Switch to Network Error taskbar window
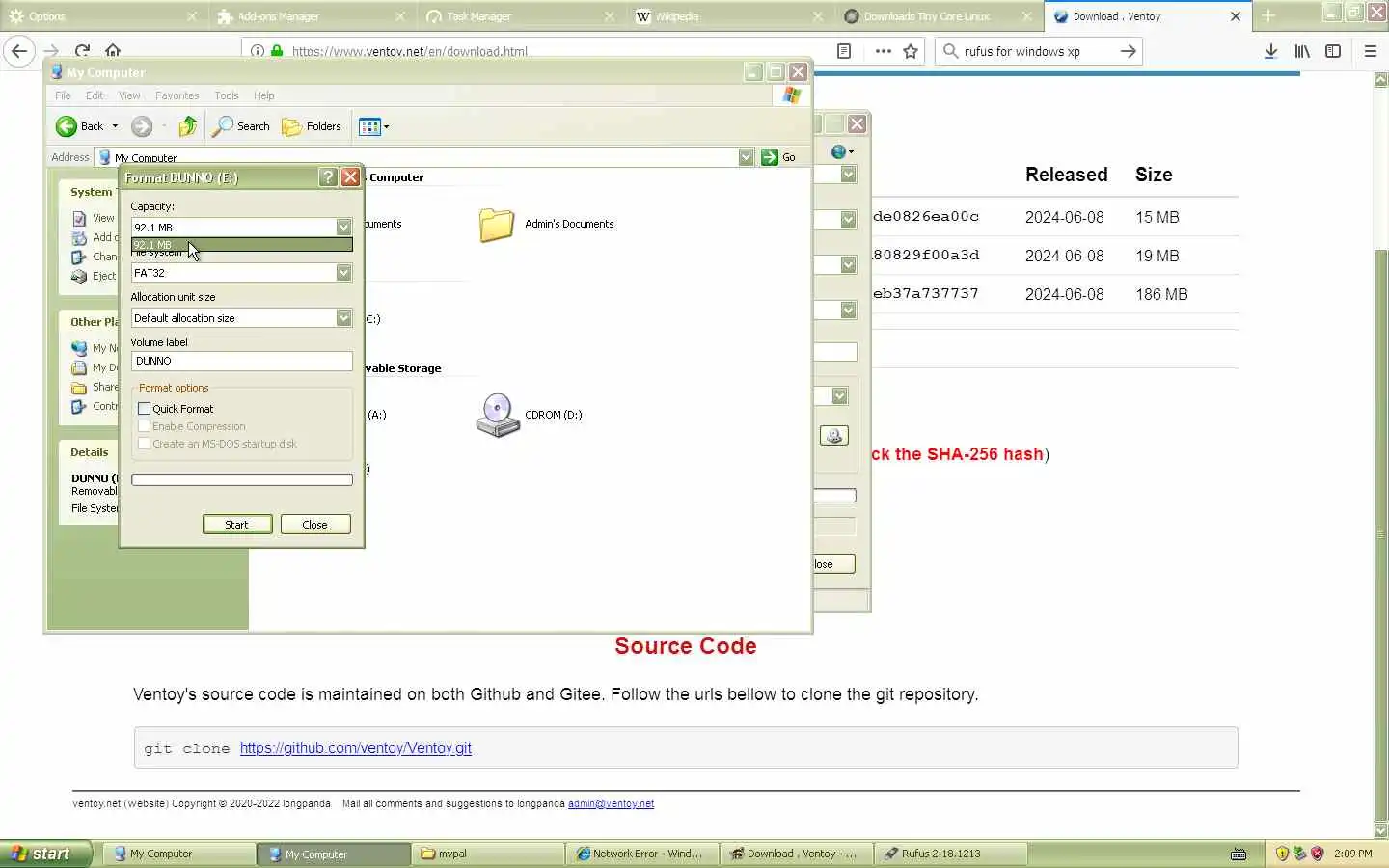This screenshot has width=1389, height=868. click(x=641, y=854)
